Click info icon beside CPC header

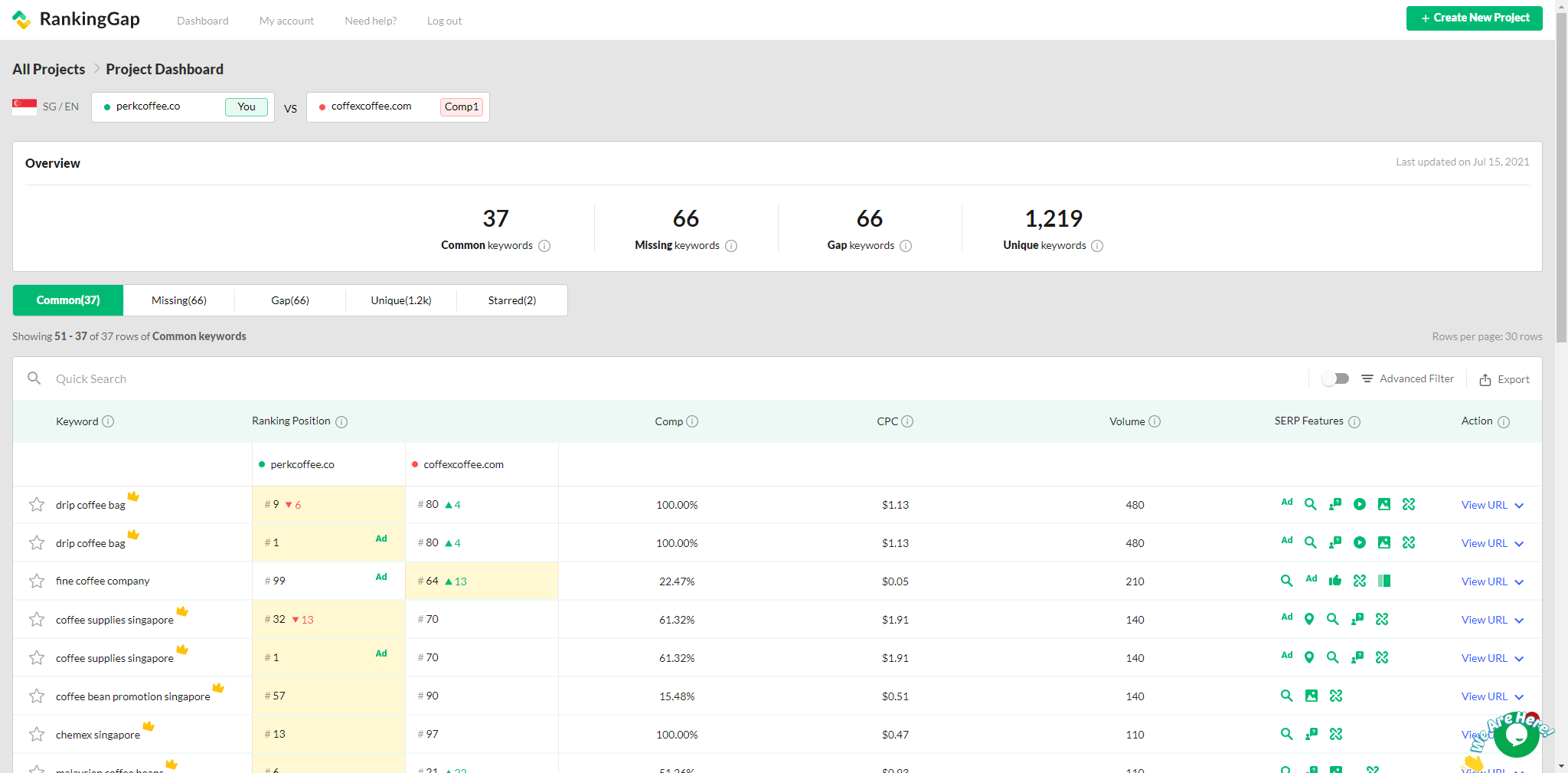click(907, 421)
